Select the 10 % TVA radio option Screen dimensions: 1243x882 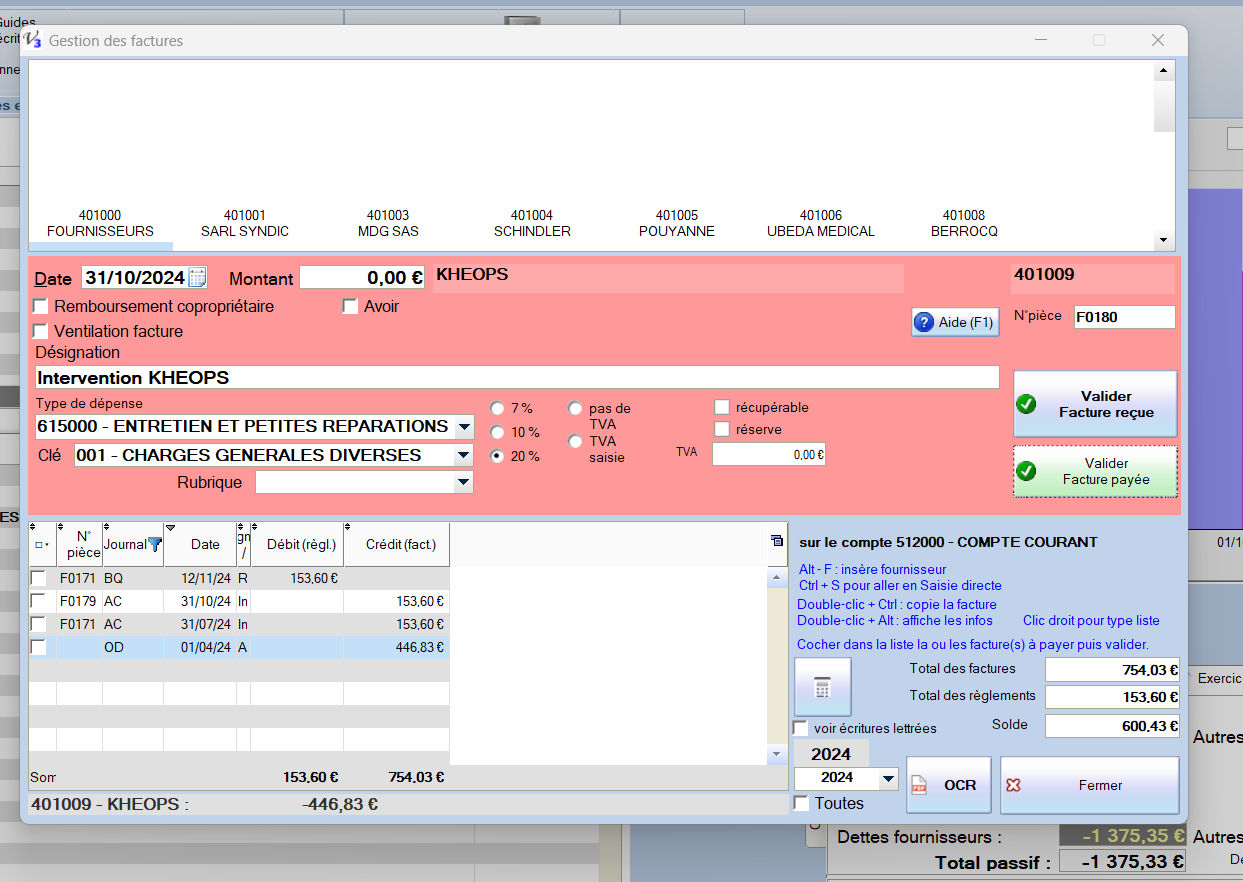tap(497, 432)
